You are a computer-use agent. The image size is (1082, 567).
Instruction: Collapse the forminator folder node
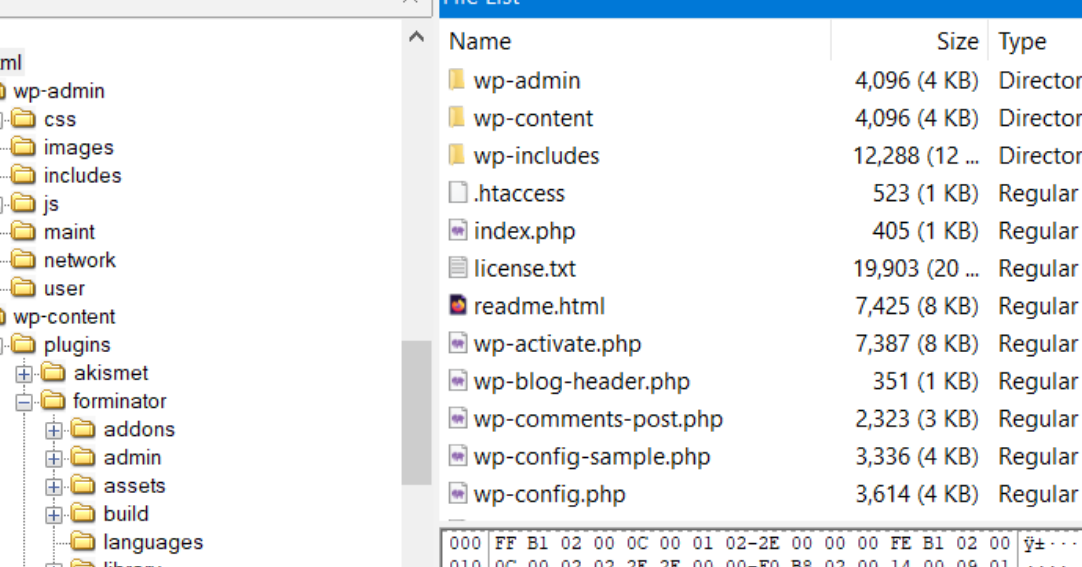pos(24,402)
